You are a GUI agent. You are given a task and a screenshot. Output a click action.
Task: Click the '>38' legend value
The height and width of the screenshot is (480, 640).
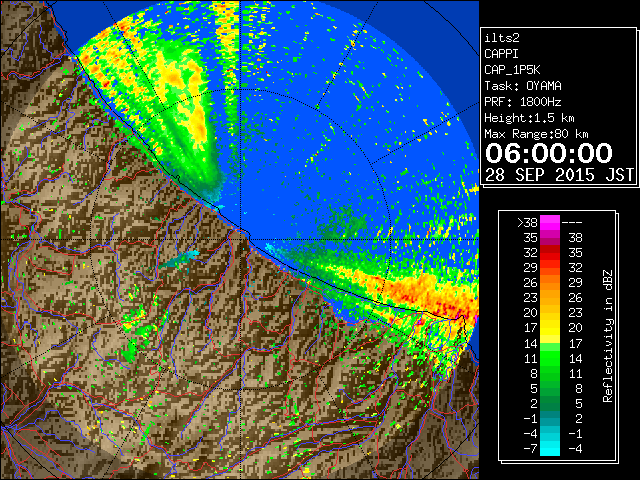(527, 223)
